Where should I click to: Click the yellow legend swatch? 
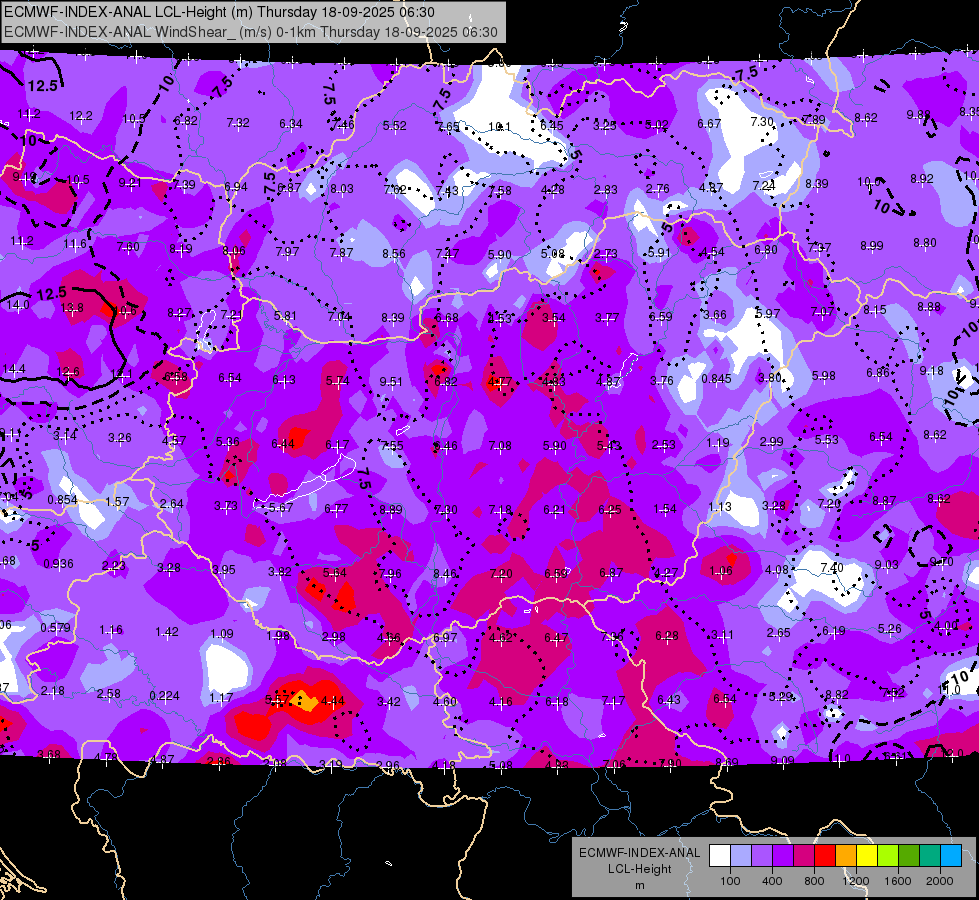[x=867, y=856]
